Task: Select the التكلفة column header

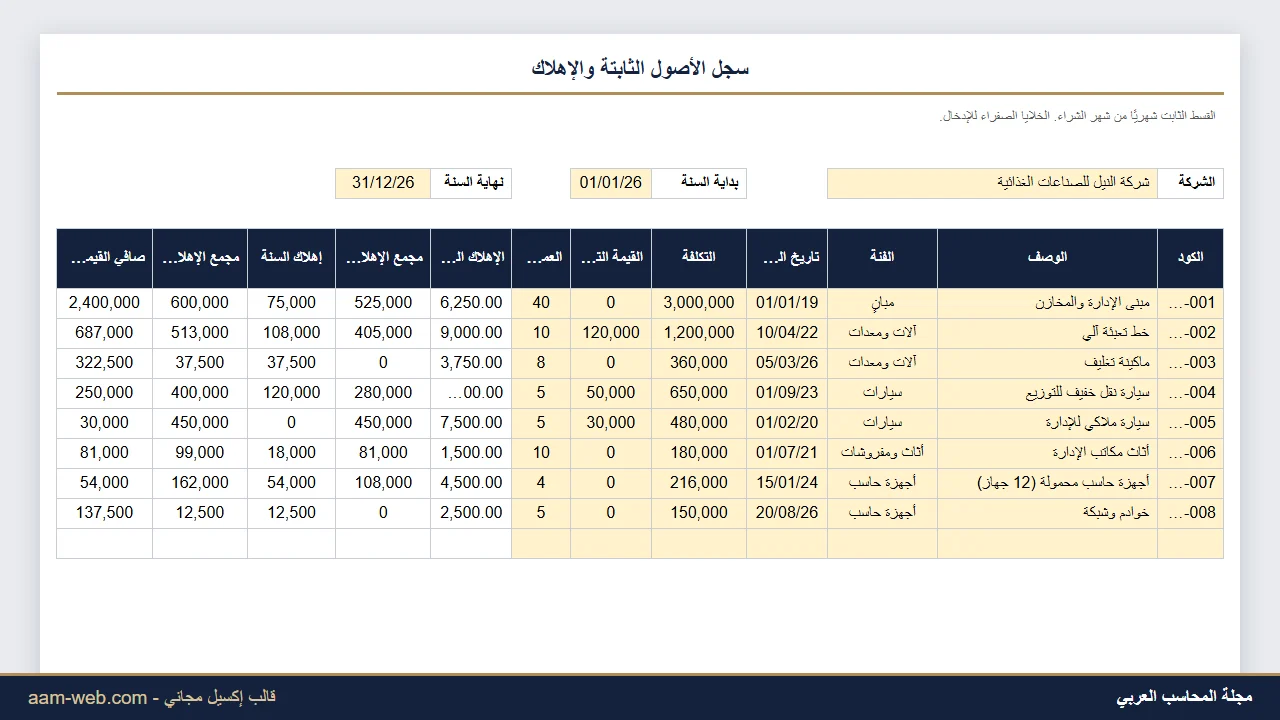Action: pyautogui.click(x=699, y=258)
